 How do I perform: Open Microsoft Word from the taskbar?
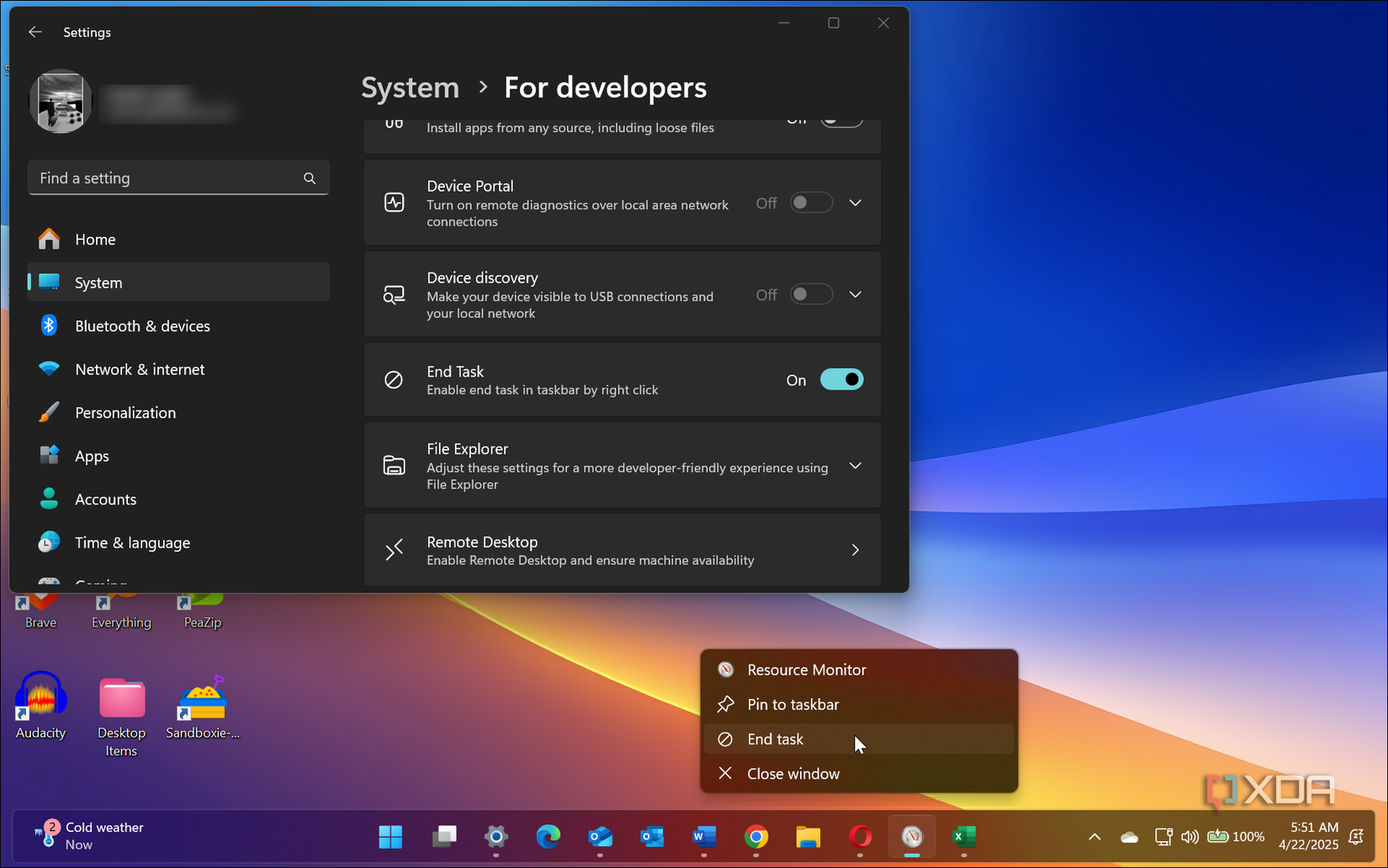tap(704, 837)
